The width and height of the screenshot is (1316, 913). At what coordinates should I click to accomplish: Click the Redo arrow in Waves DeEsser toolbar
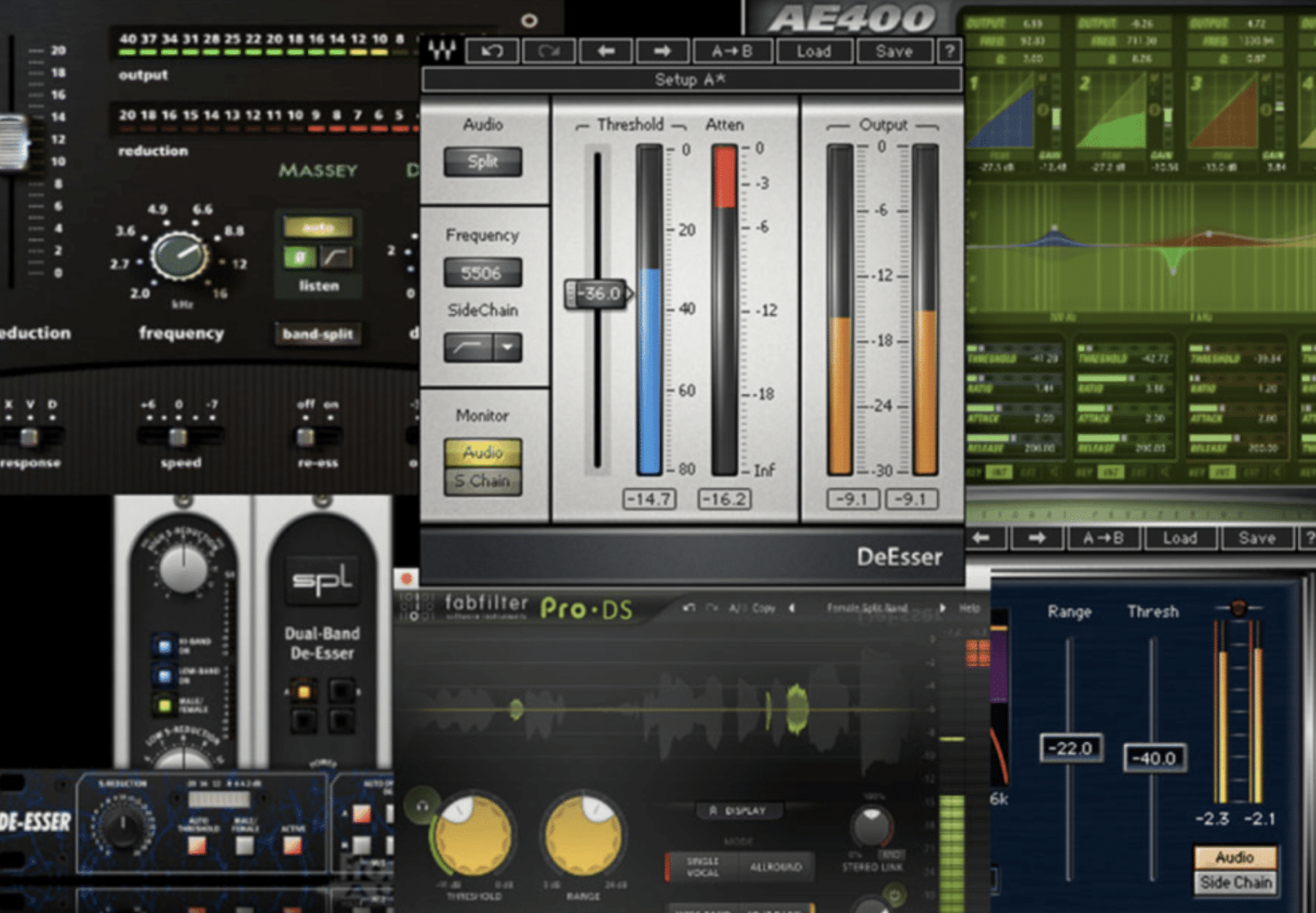[548, 51]
